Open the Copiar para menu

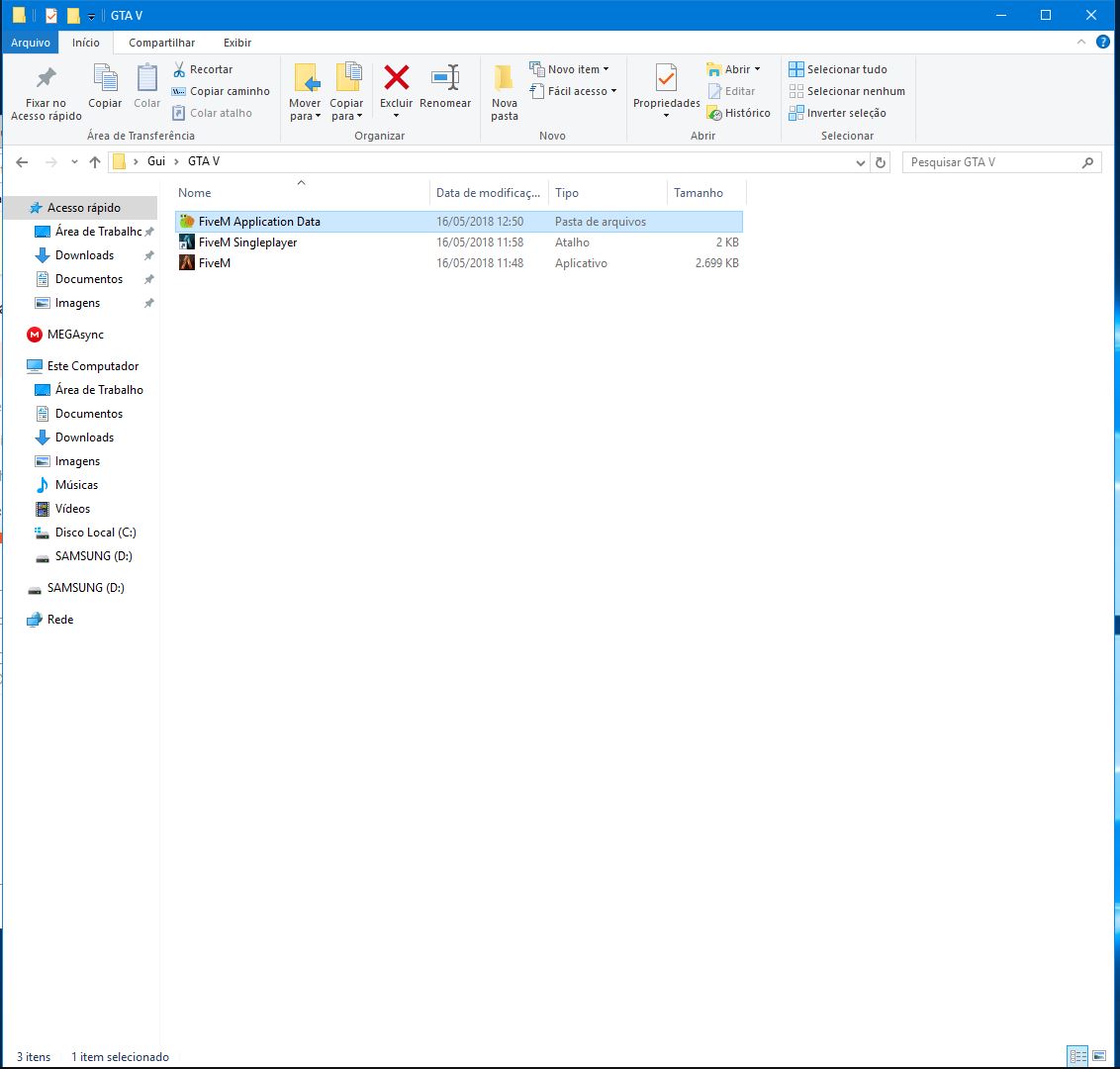(346, 93)
